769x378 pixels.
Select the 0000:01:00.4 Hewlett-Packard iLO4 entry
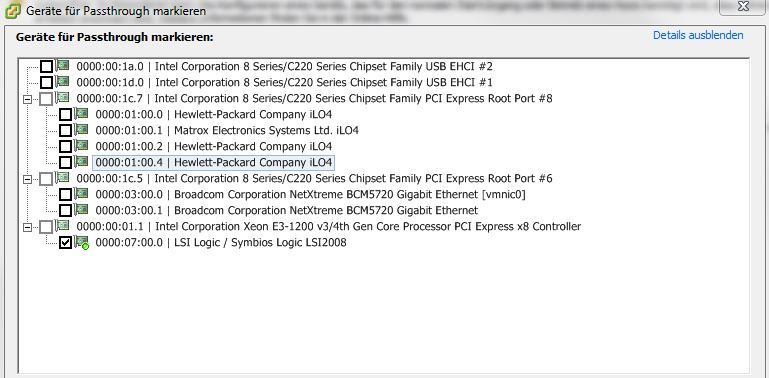coord(214,162)
